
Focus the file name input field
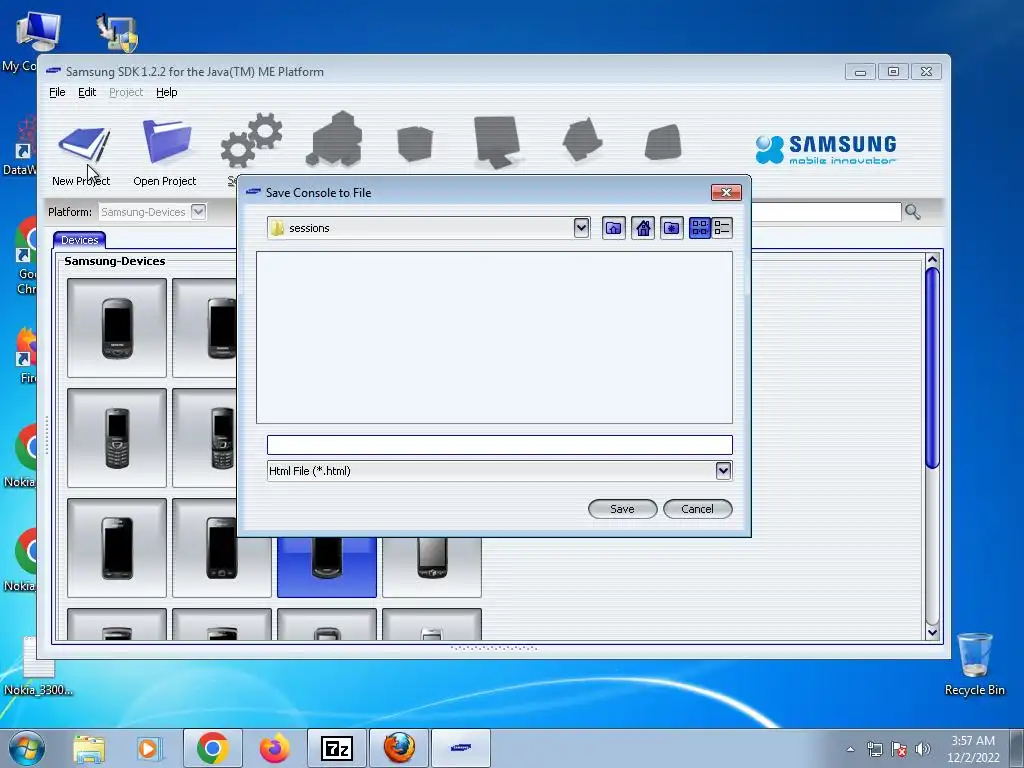[x=500, y=445]
